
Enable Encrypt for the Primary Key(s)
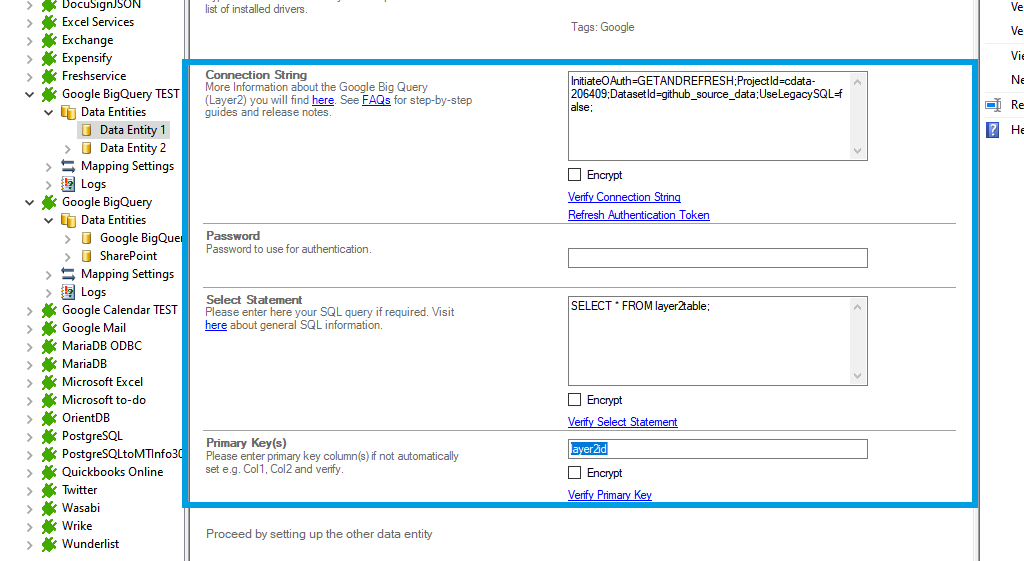575,472
